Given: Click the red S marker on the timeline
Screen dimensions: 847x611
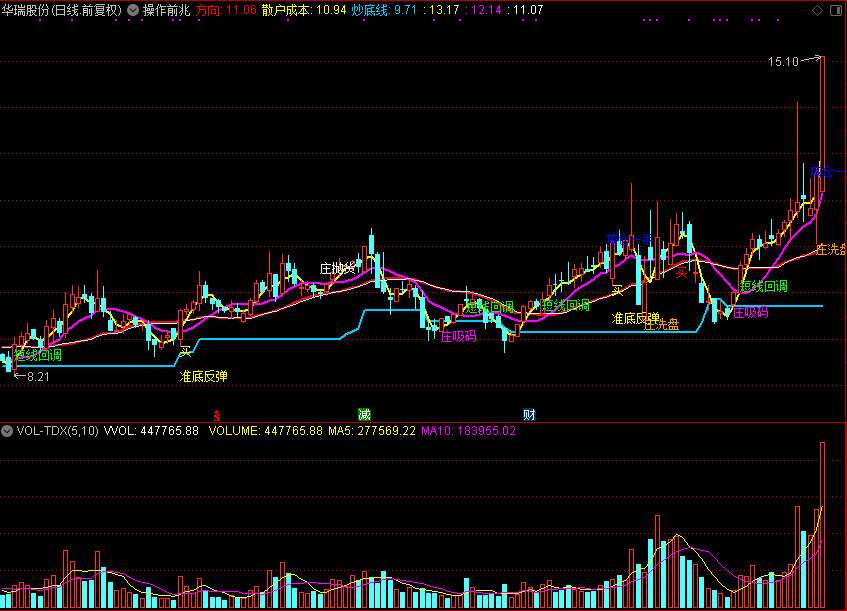Looking at the screenshot, I should [217, 415].
